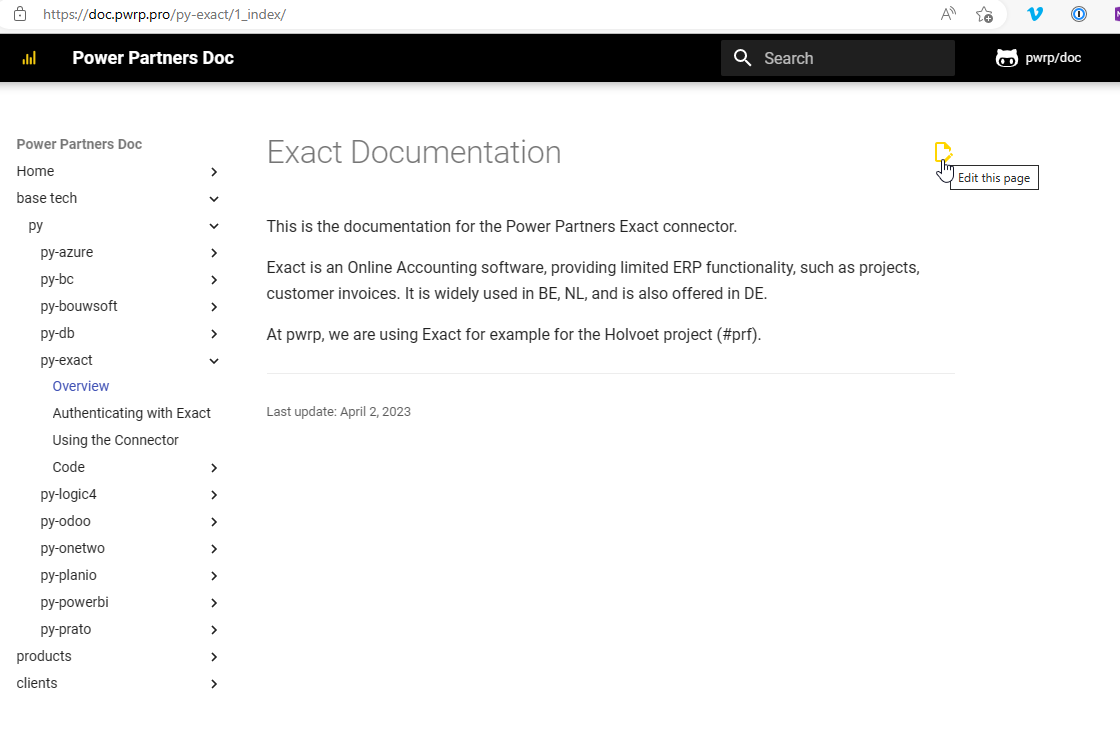Collapse the py-exact chevron
Viewport: 1120px width, 730px height.
click(x=214, y=361)
